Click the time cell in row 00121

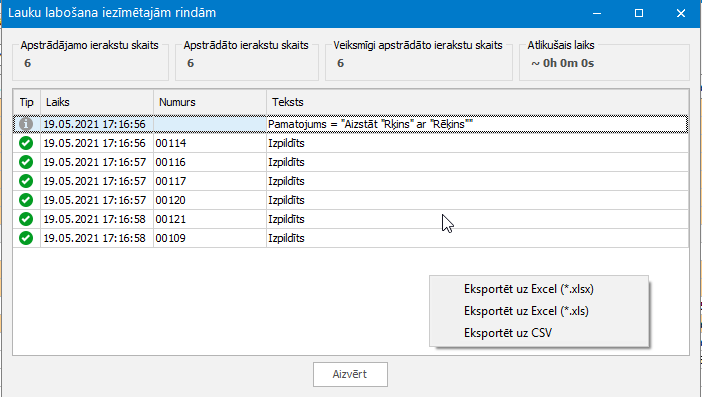[97, 219]
